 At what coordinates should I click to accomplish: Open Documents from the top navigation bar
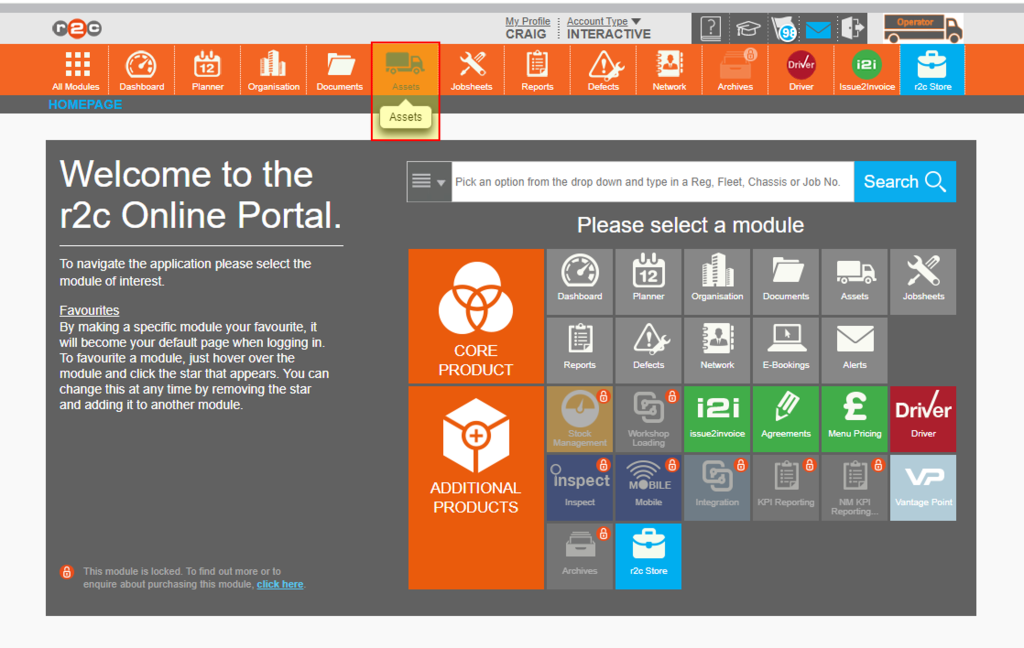(340, 70)
